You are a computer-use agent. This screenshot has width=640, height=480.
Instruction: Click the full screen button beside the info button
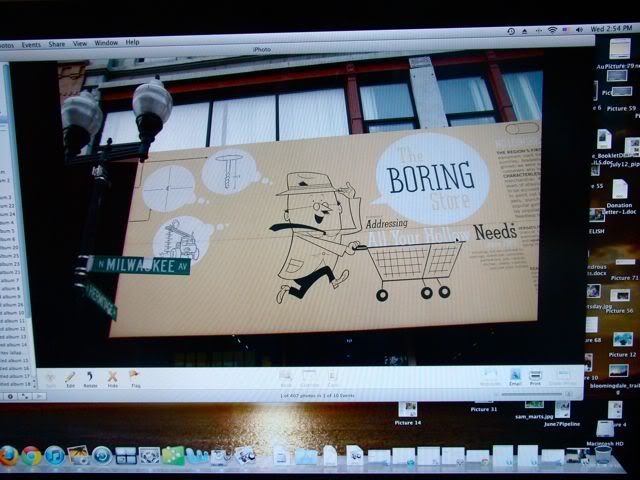tap(24, 396)
